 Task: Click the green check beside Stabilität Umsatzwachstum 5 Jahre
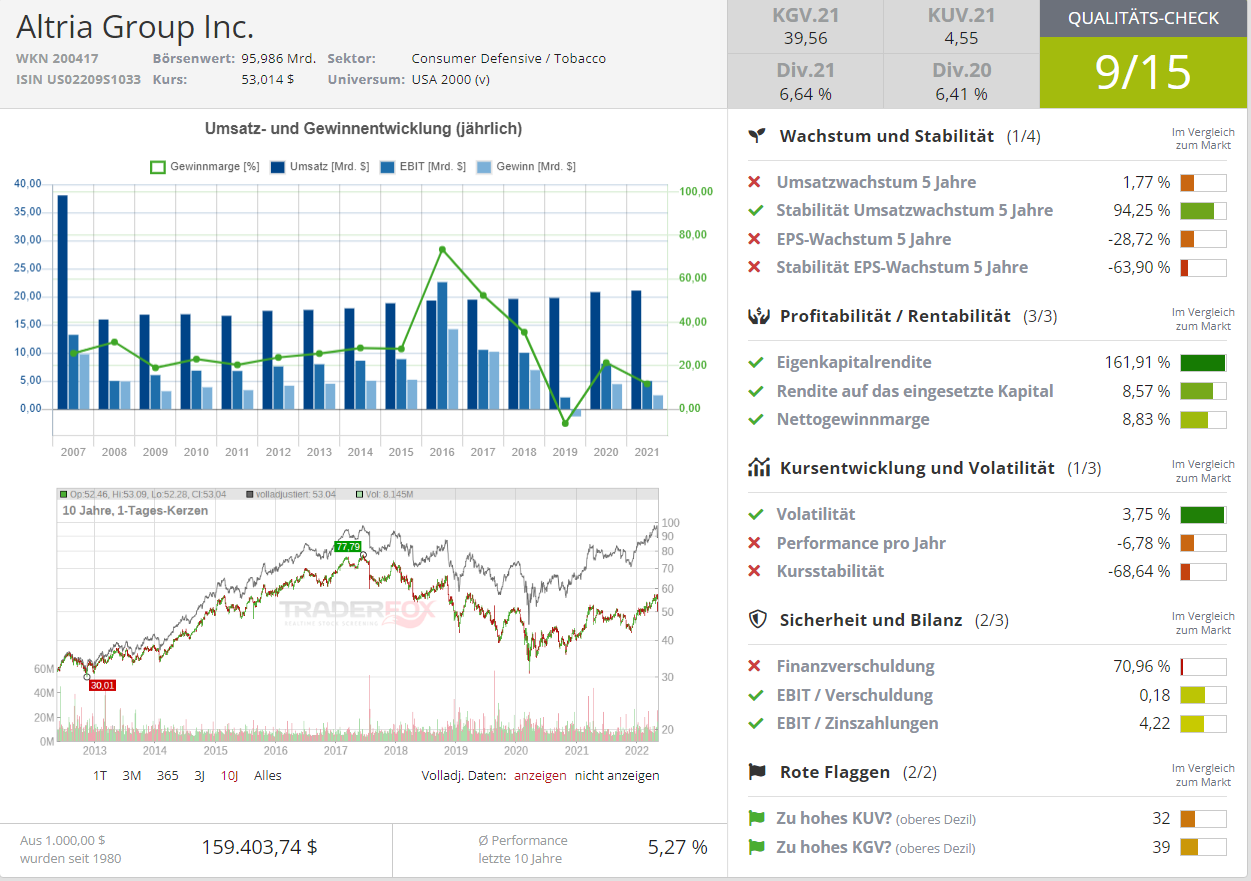(755, 210)
